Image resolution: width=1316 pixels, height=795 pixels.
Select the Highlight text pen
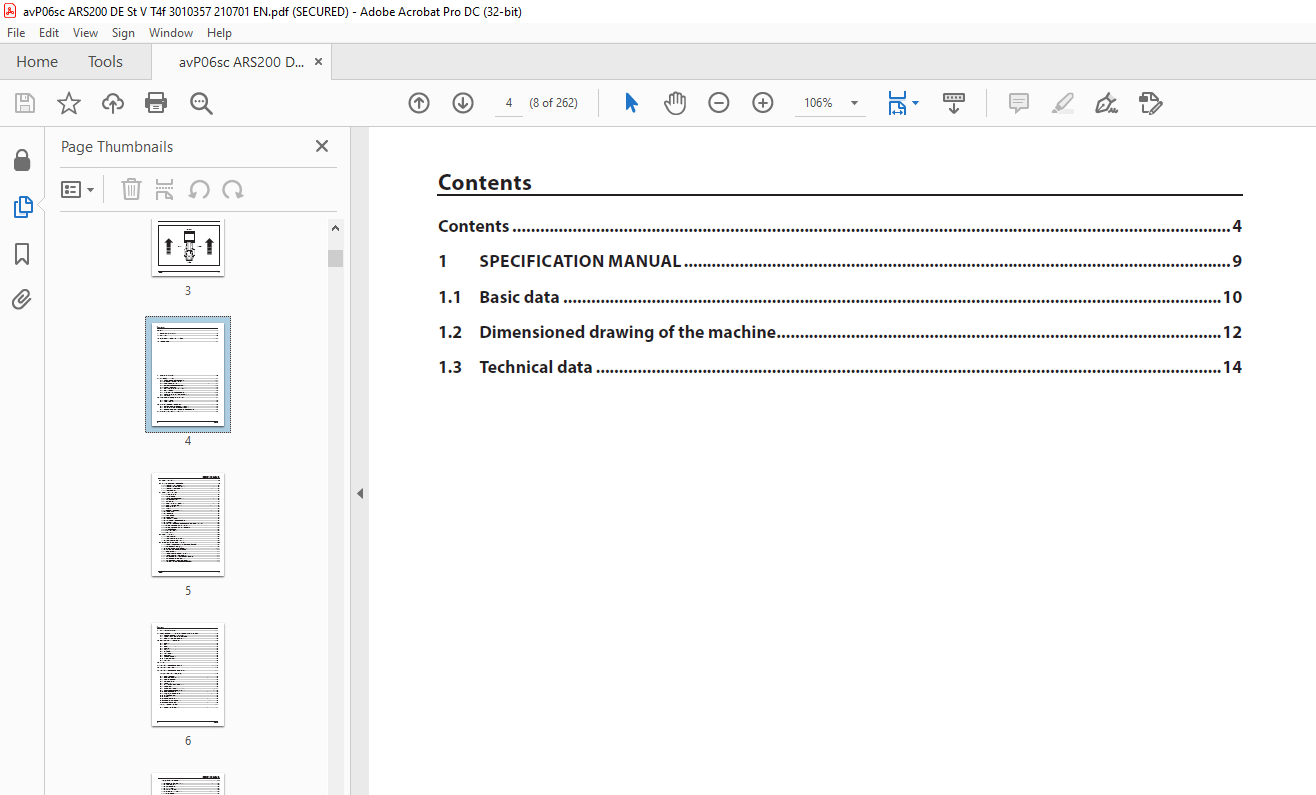1063,103
